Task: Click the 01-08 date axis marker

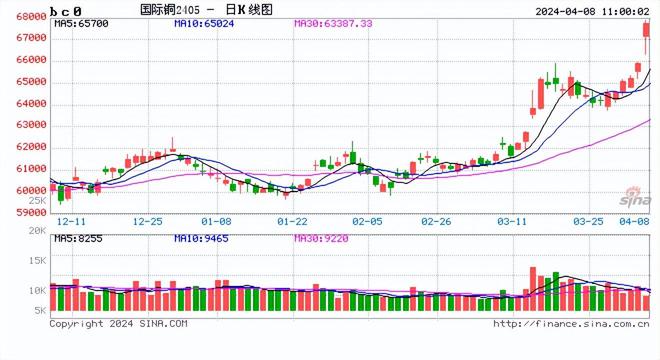Action: point(216,221)
